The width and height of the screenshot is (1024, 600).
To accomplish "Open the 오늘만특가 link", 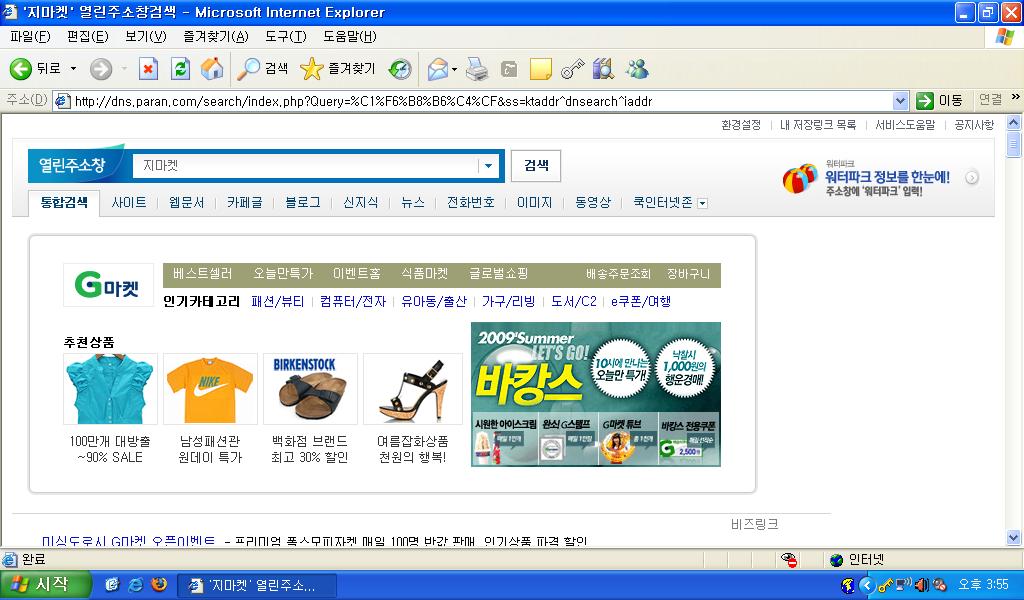I will pos(283,274).
